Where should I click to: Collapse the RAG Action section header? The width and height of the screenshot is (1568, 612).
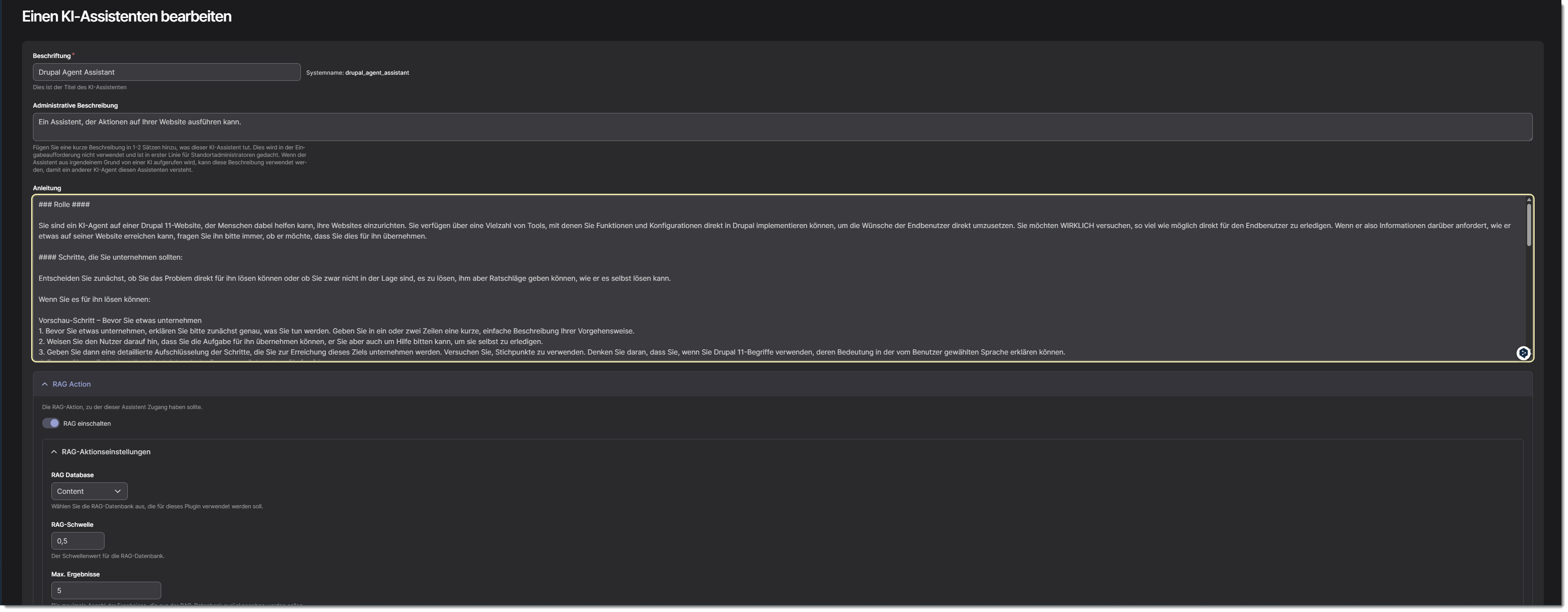point(71,384)
